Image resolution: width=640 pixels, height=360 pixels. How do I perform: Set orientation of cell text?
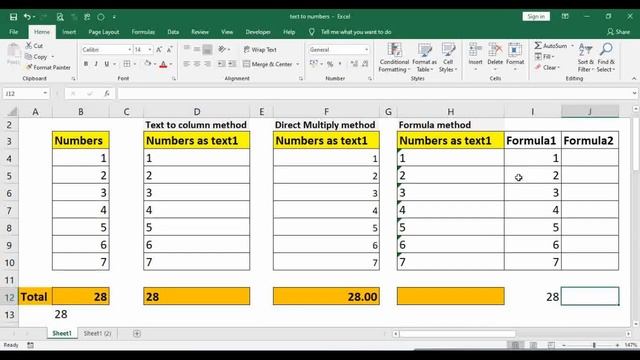[222, 49]
